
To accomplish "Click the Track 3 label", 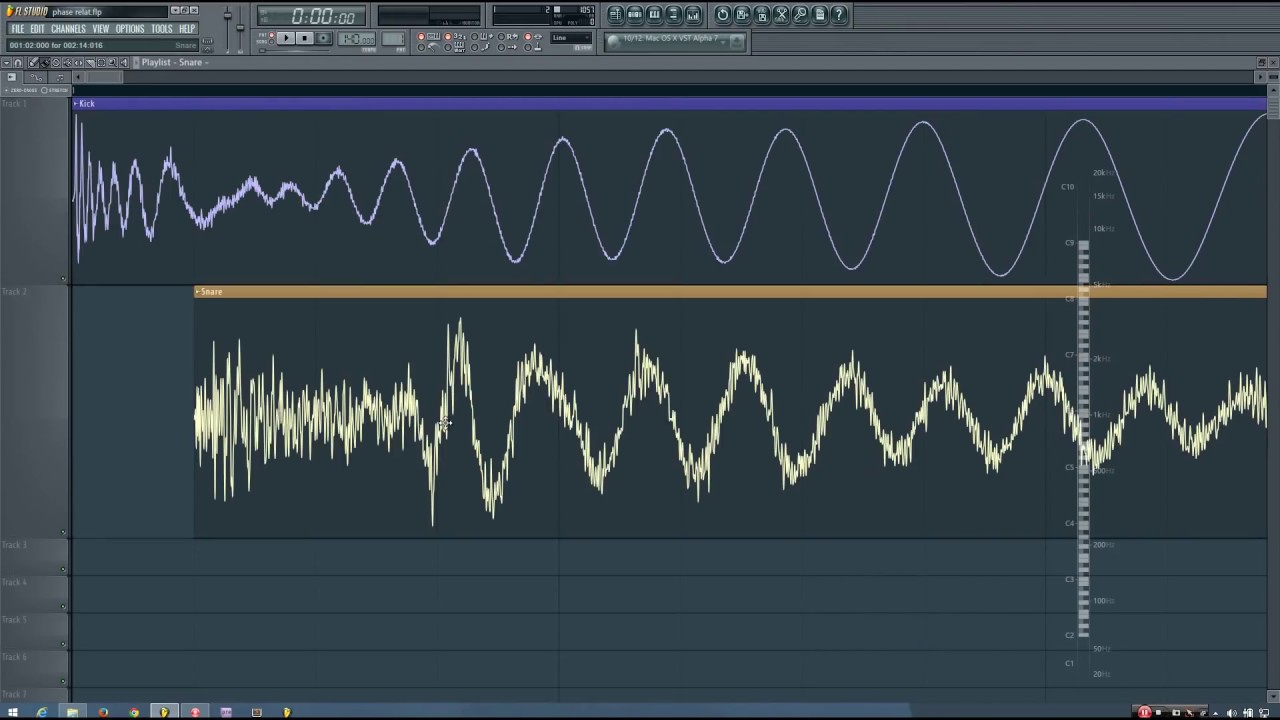I will point(14,545).
